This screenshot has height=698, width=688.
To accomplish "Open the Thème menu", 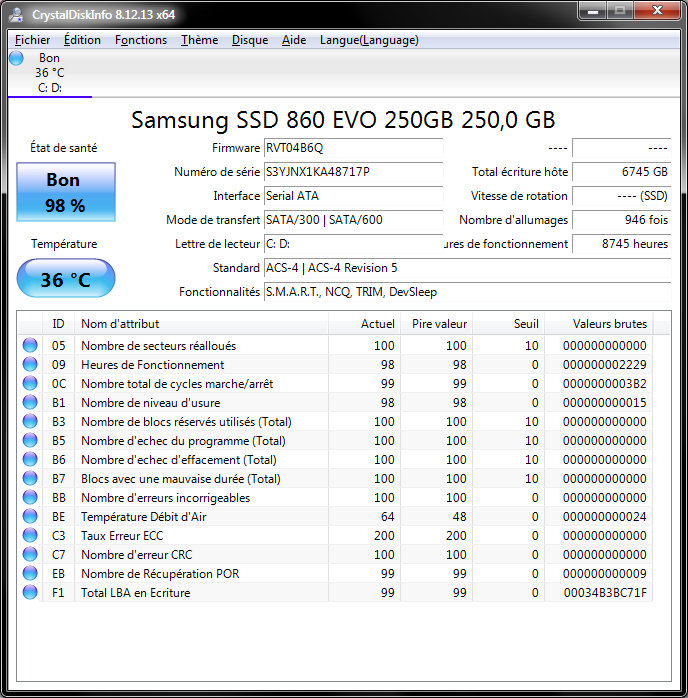I will (199, 40).
